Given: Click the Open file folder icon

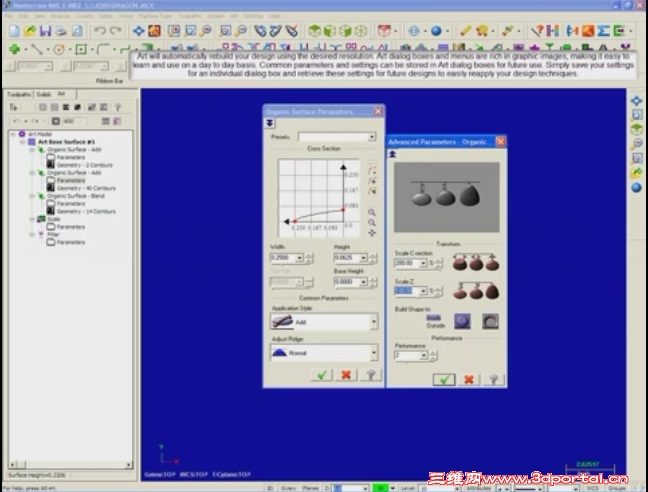Looking at the screenshot, I should [30, 31].
